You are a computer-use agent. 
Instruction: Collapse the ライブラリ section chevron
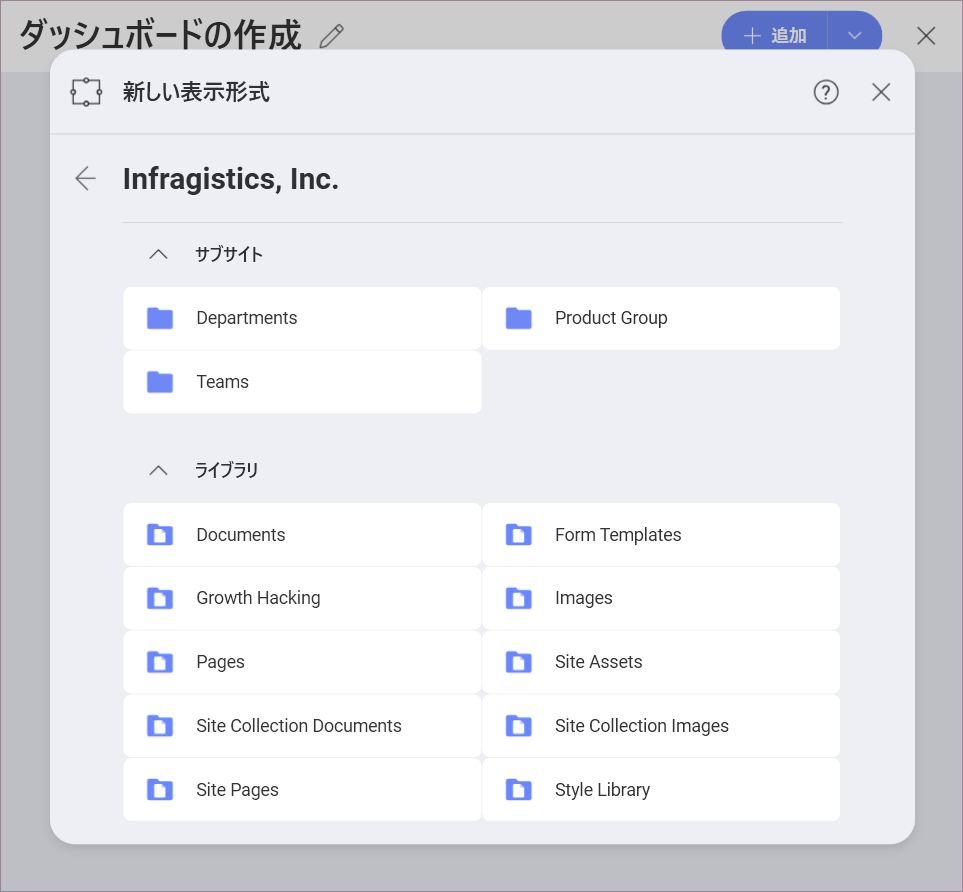(x=158, y=471)
